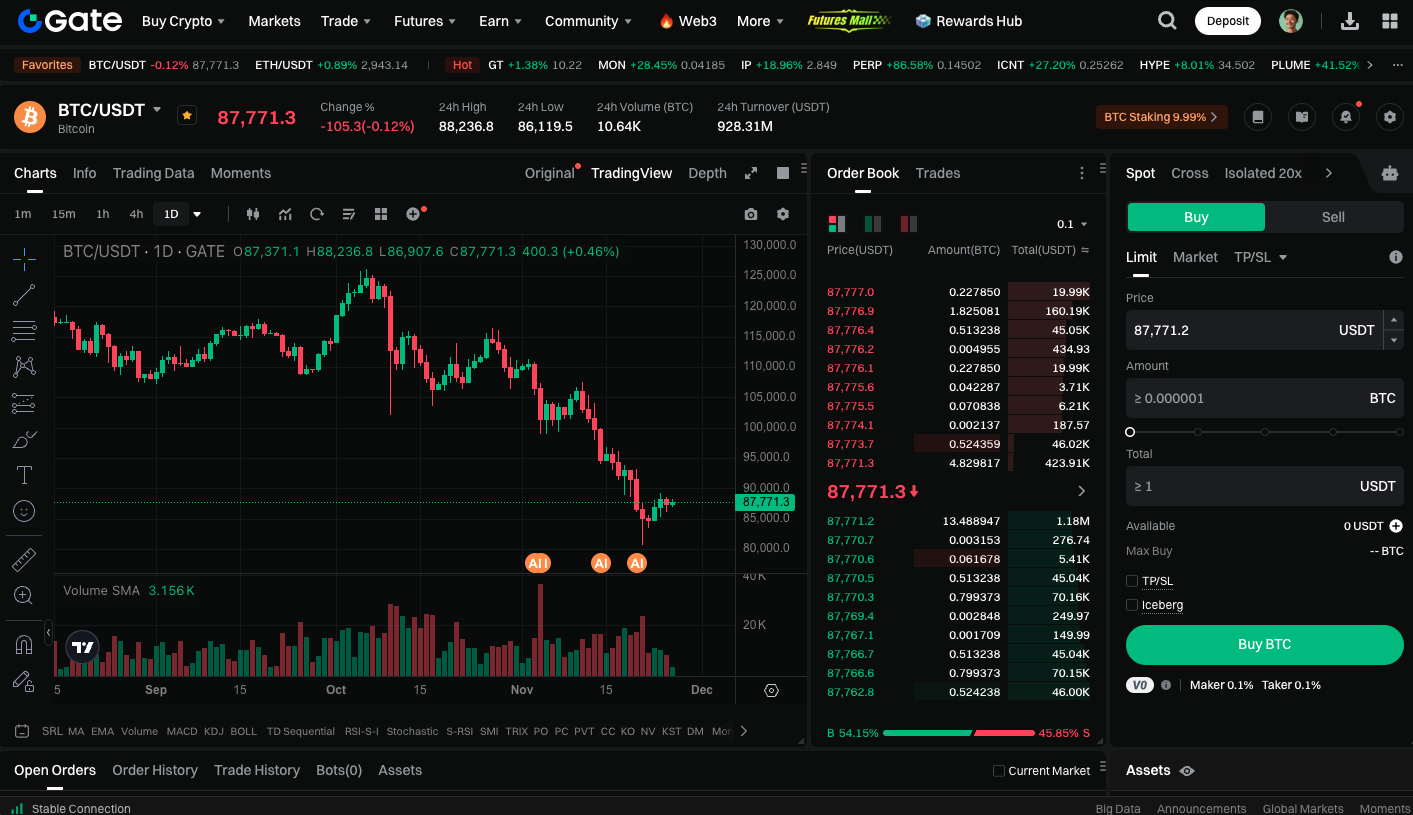Click the circular arrow icon in chart toolbar
The height and width of the screenshot is (815, 1413).
pyautogui.click(x=317, y=214)
